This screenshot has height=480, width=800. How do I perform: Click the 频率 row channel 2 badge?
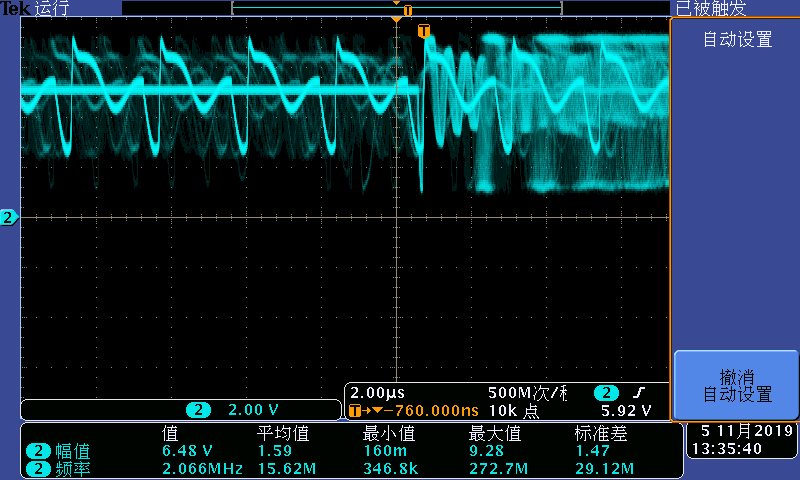click(x=38, y=469)
